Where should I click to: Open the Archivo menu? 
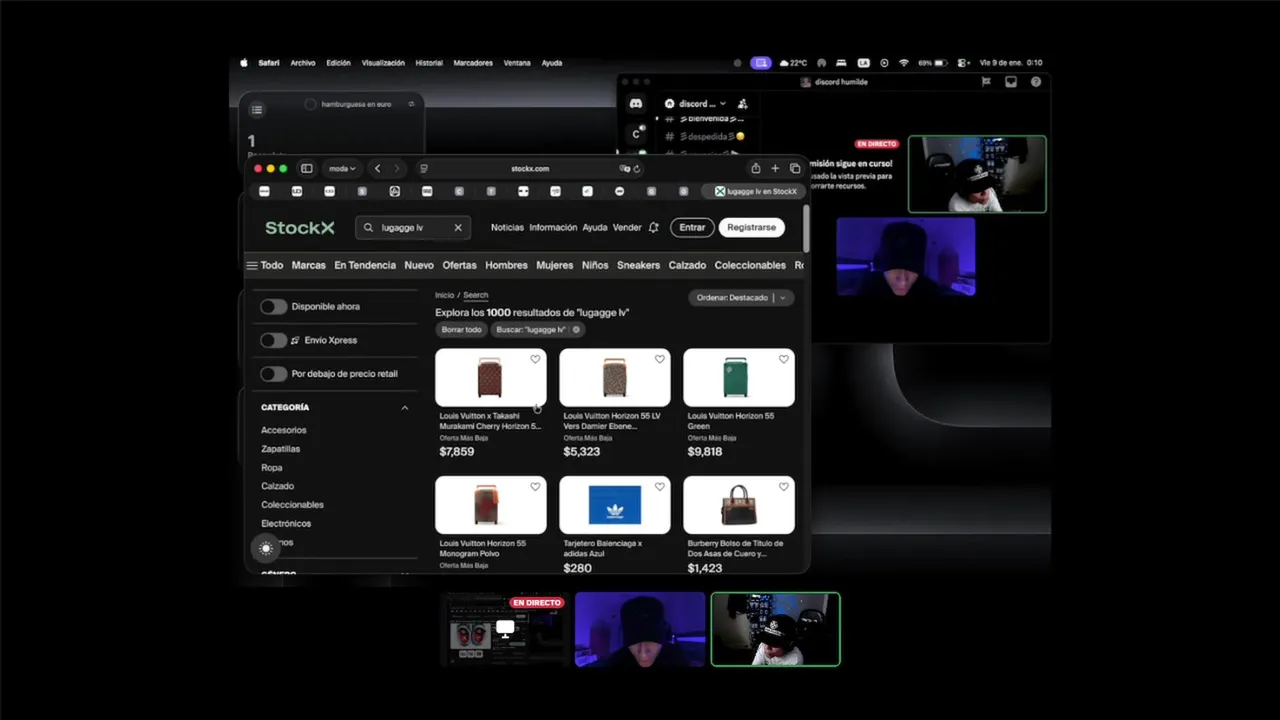tap(303, 63)
